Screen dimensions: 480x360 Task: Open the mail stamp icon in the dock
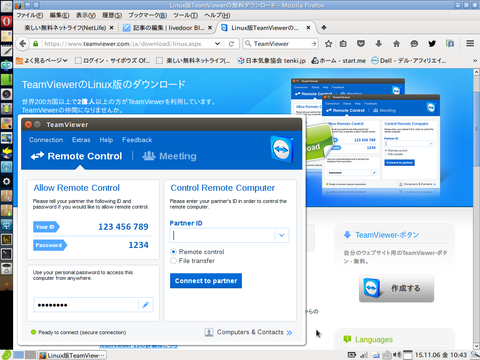tap(6, 36)
